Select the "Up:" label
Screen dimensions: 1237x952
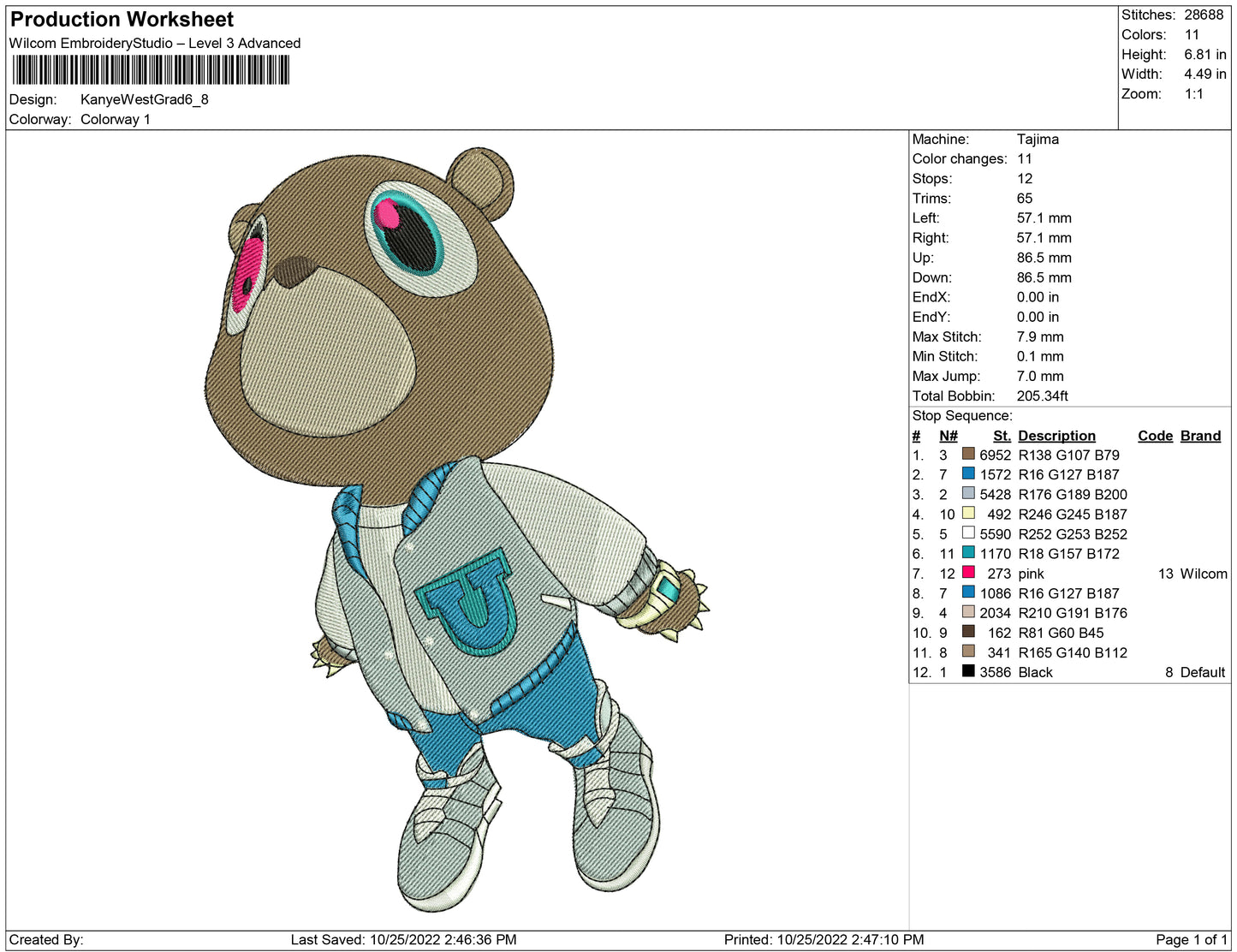(923, 257)
